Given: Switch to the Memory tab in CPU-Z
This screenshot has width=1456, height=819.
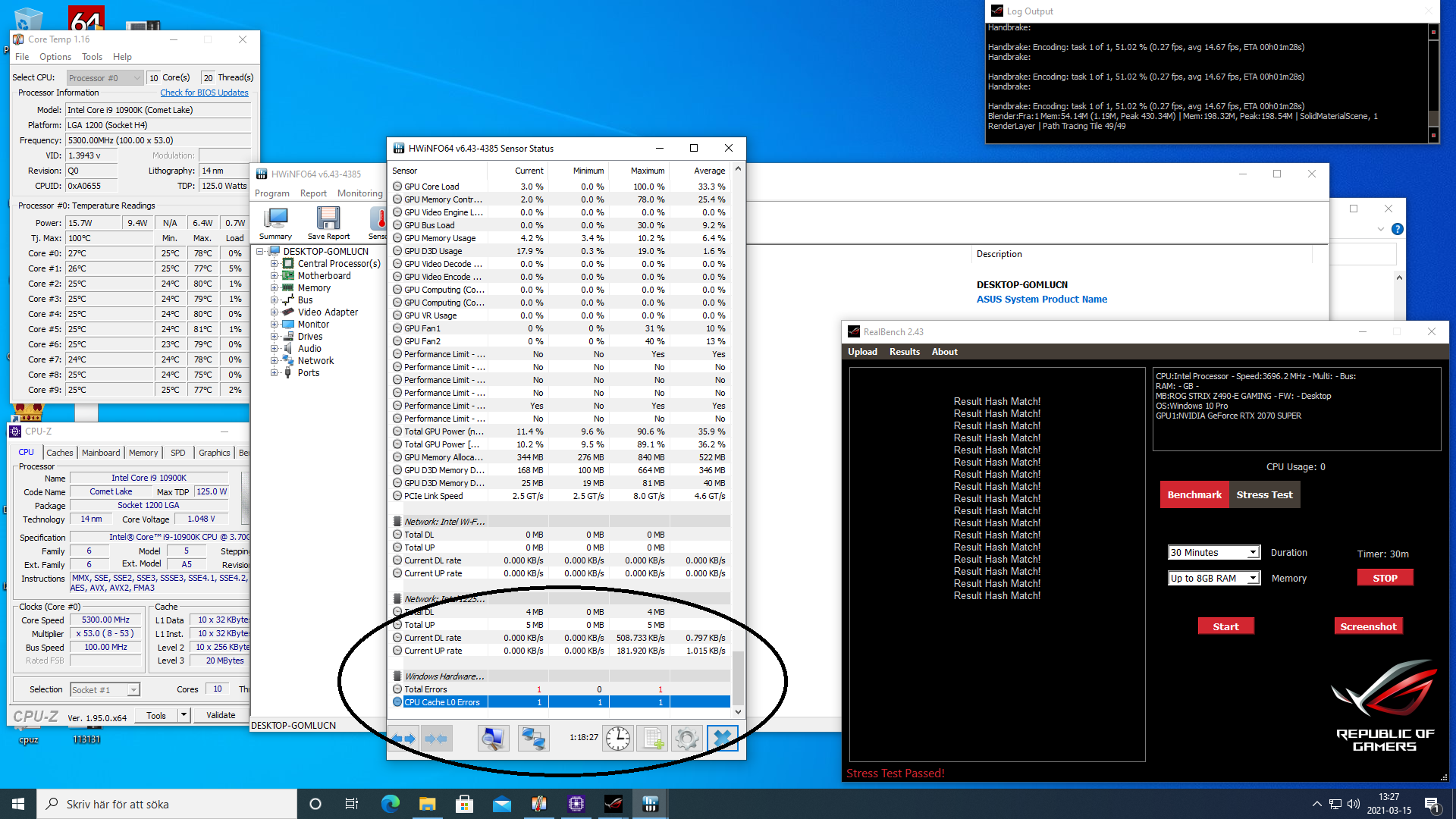Looking at the screenshot, I should [x=143, y=453].
